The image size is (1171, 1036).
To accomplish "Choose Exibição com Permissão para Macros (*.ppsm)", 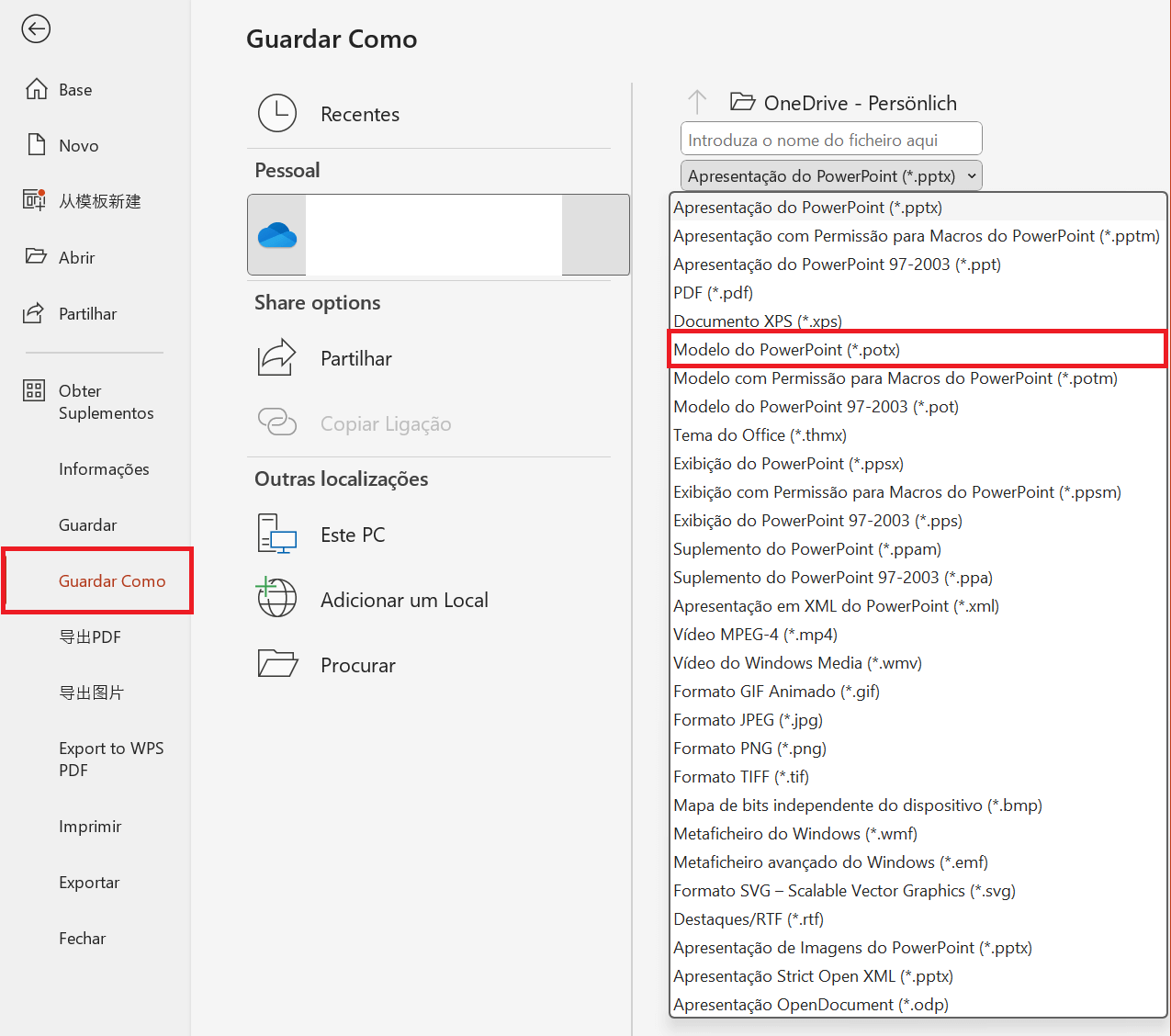I will [918, 492].
